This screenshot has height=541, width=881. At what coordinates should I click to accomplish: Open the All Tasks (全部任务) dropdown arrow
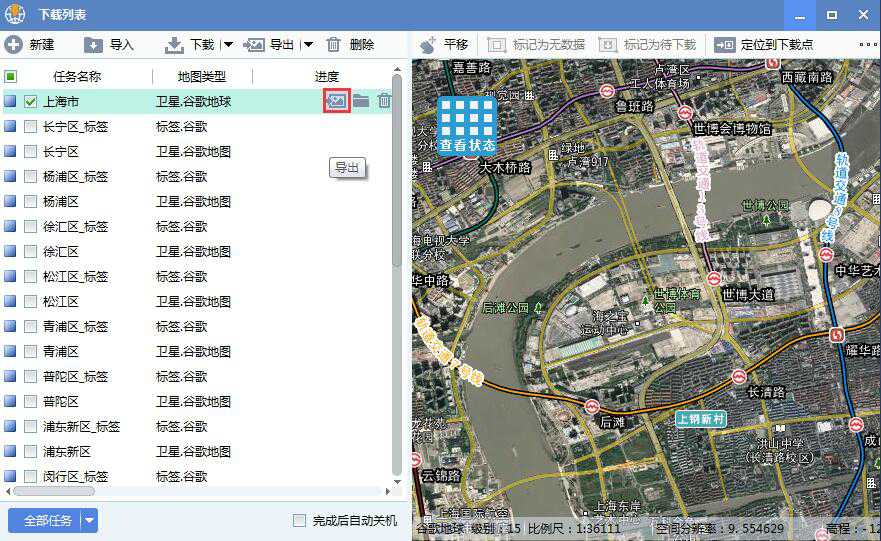[89, 521]
